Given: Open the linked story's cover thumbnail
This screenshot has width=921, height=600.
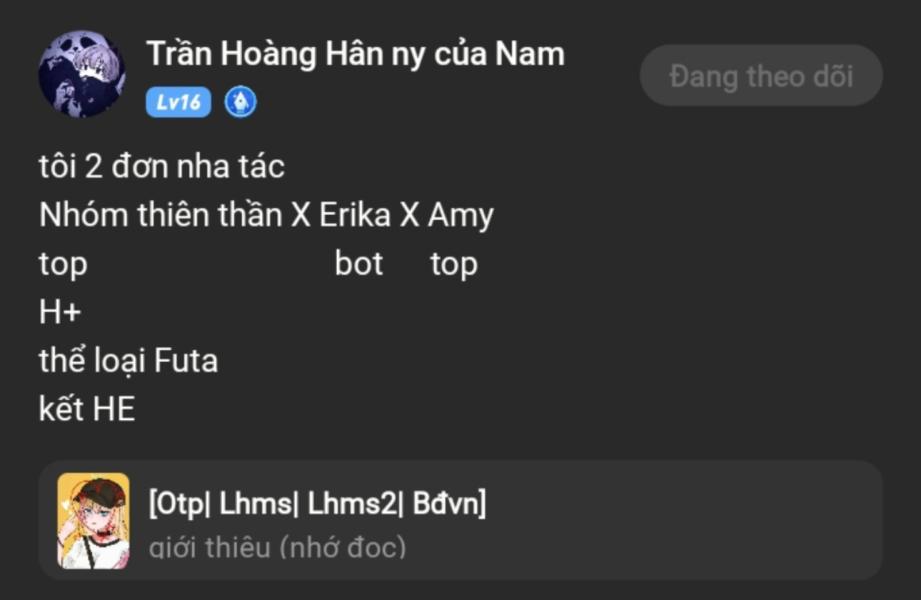Looking at the screenshot, I should point(93,520).
